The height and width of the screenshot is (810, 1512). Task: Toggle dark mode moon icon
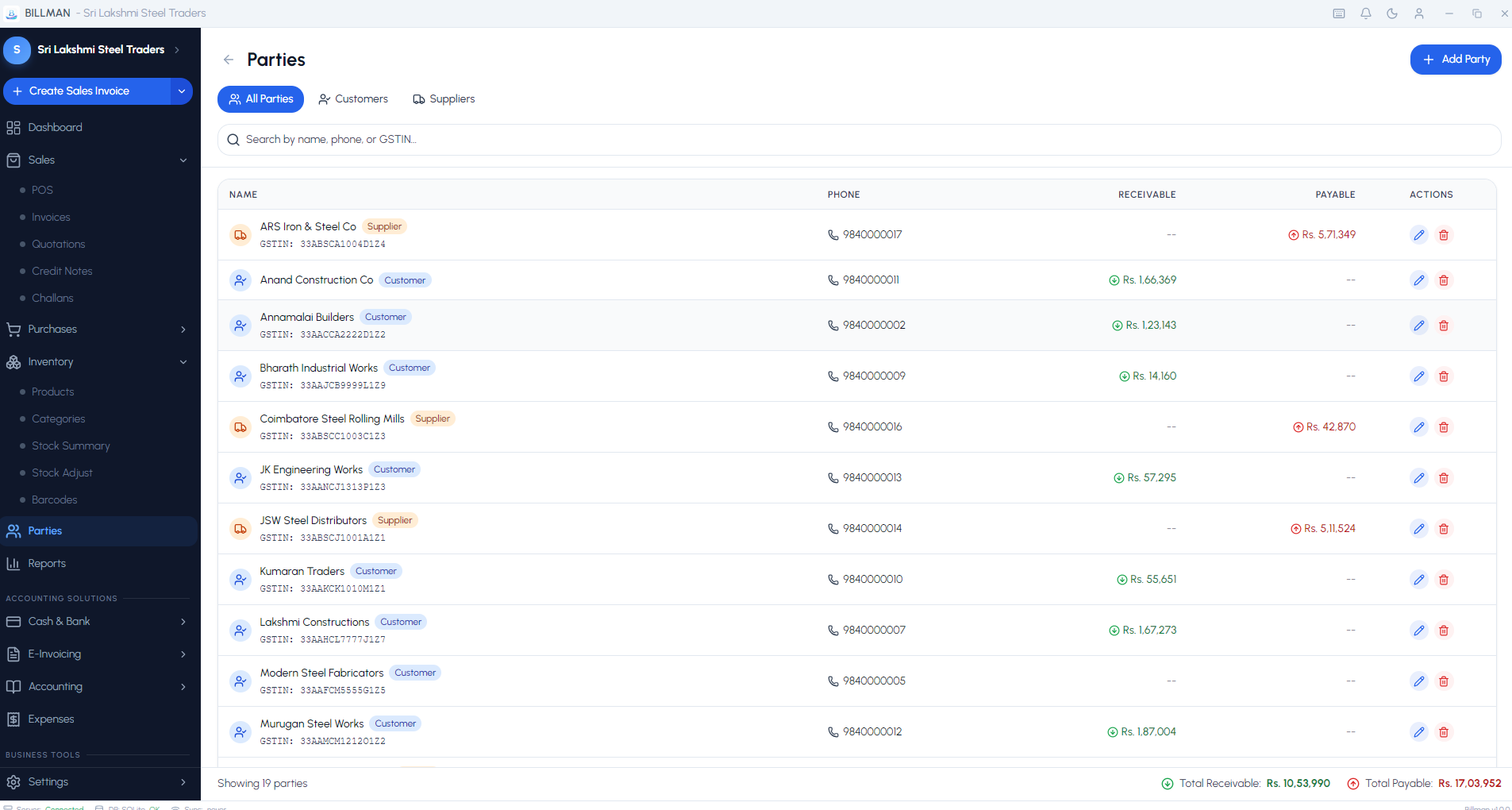(1392, 13)
